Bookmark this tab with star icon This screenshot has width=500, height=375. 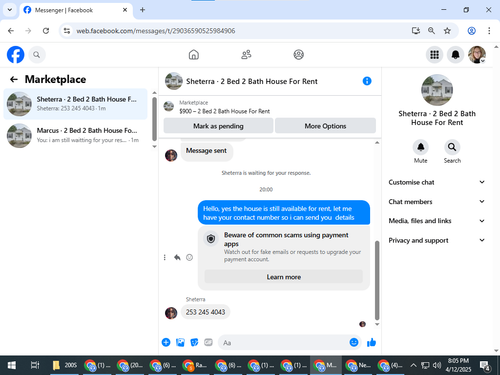tap(447, 31)
